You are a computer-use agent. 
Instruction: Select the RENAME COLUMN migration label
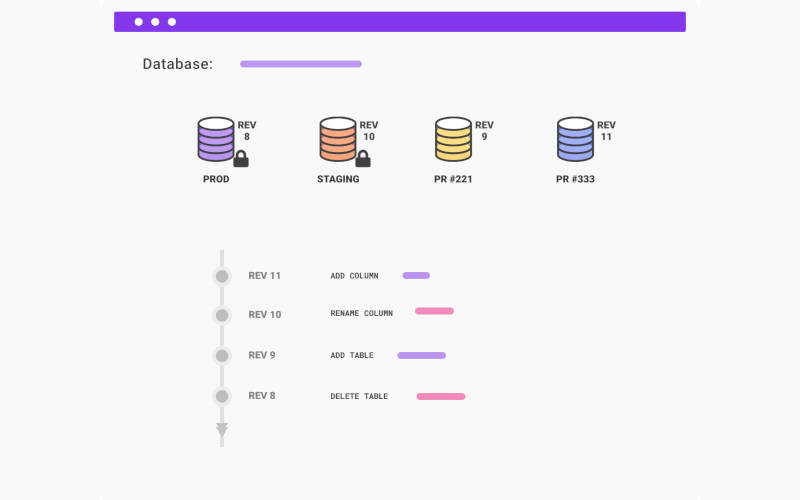tap(361, 313)
